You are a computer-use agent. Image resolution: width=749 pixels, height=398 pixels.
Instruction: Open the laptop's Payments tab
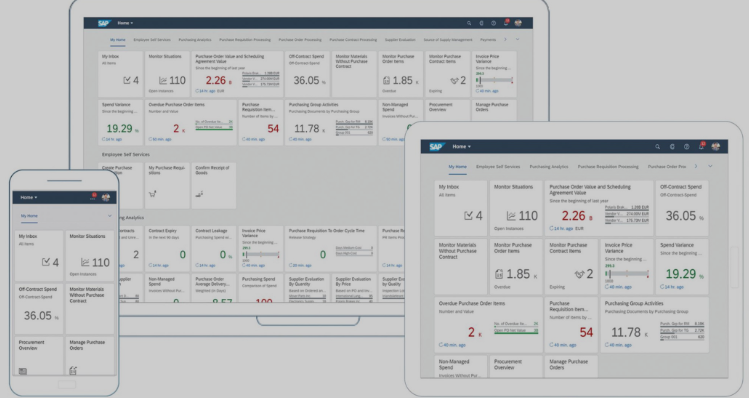488,40
